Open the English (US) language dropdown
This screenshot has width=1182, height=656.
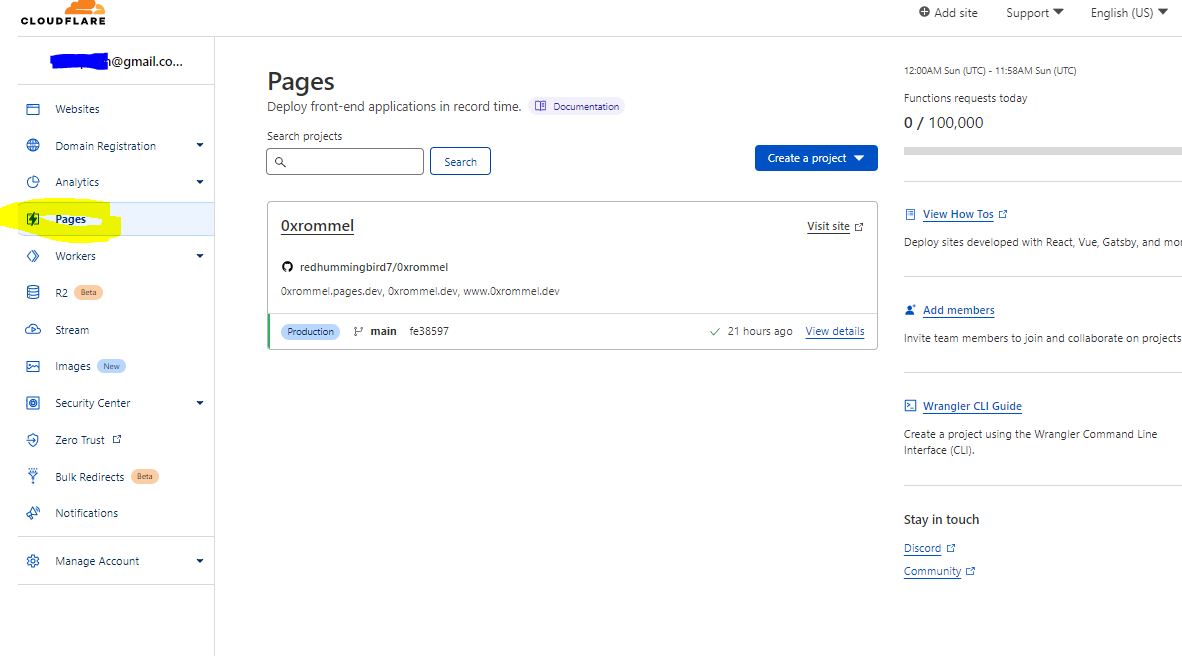coord(1128,13)
